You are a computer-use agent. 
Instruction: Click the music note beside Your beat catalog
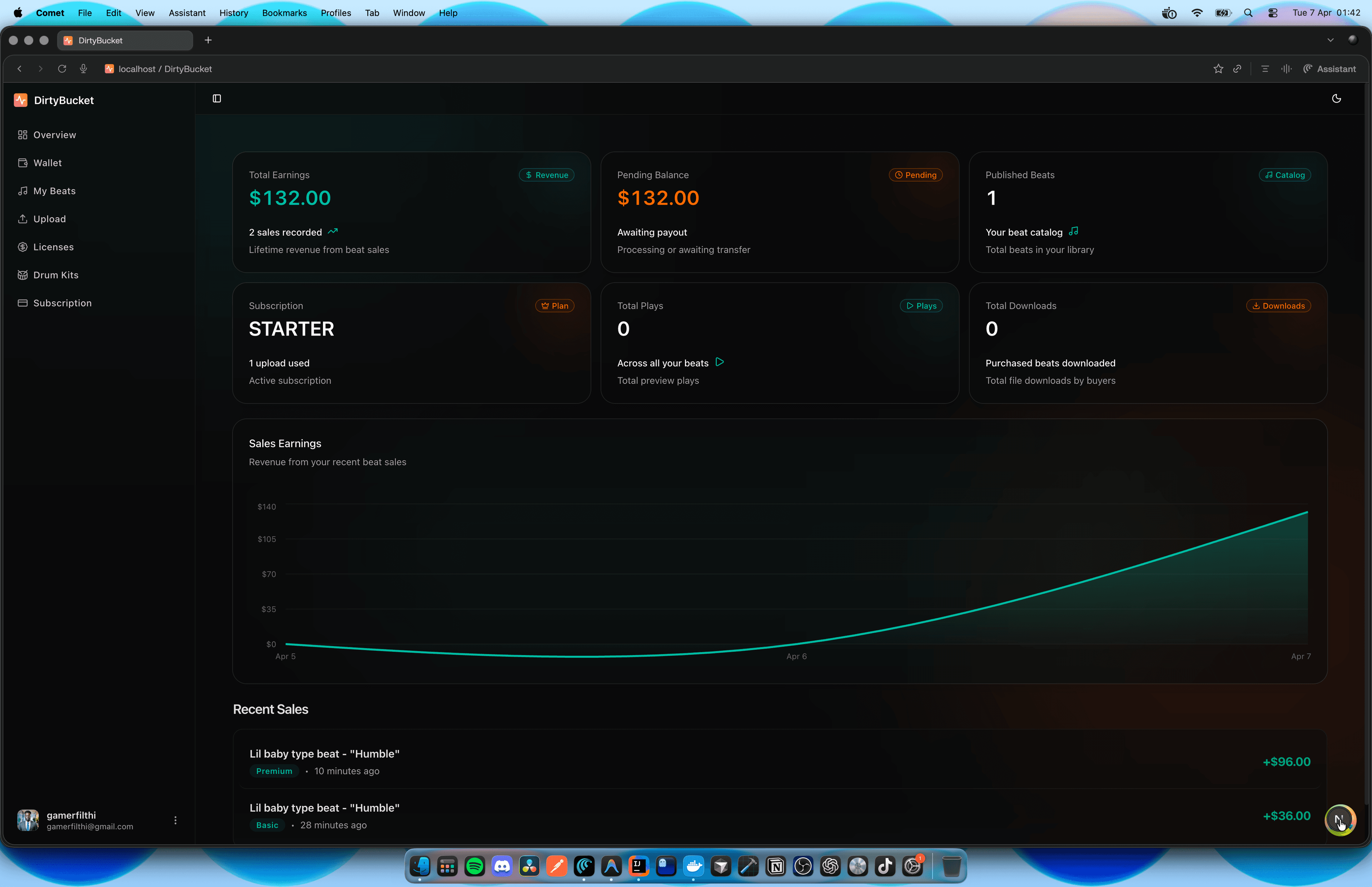click(1073, 232)
